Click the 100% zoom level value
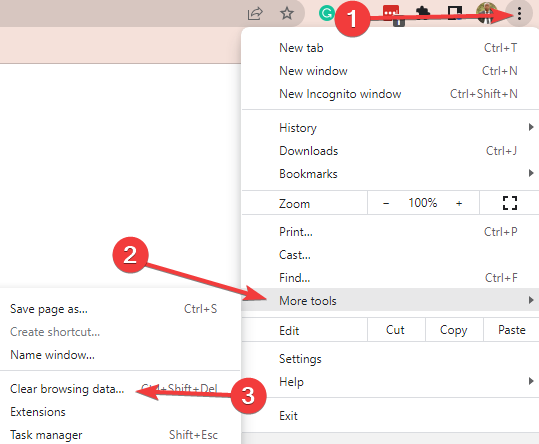This screenshot has height=444, width=539. (x=422, y=203)
